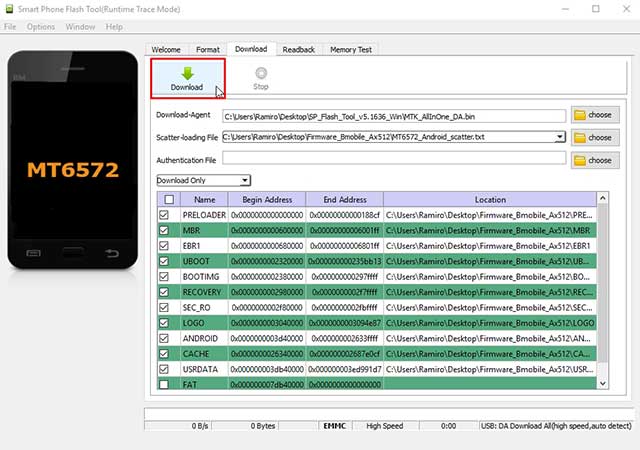Screen dimensions: 640x450
Task: Click the Download-Agent path field
Action: [394, 116]
